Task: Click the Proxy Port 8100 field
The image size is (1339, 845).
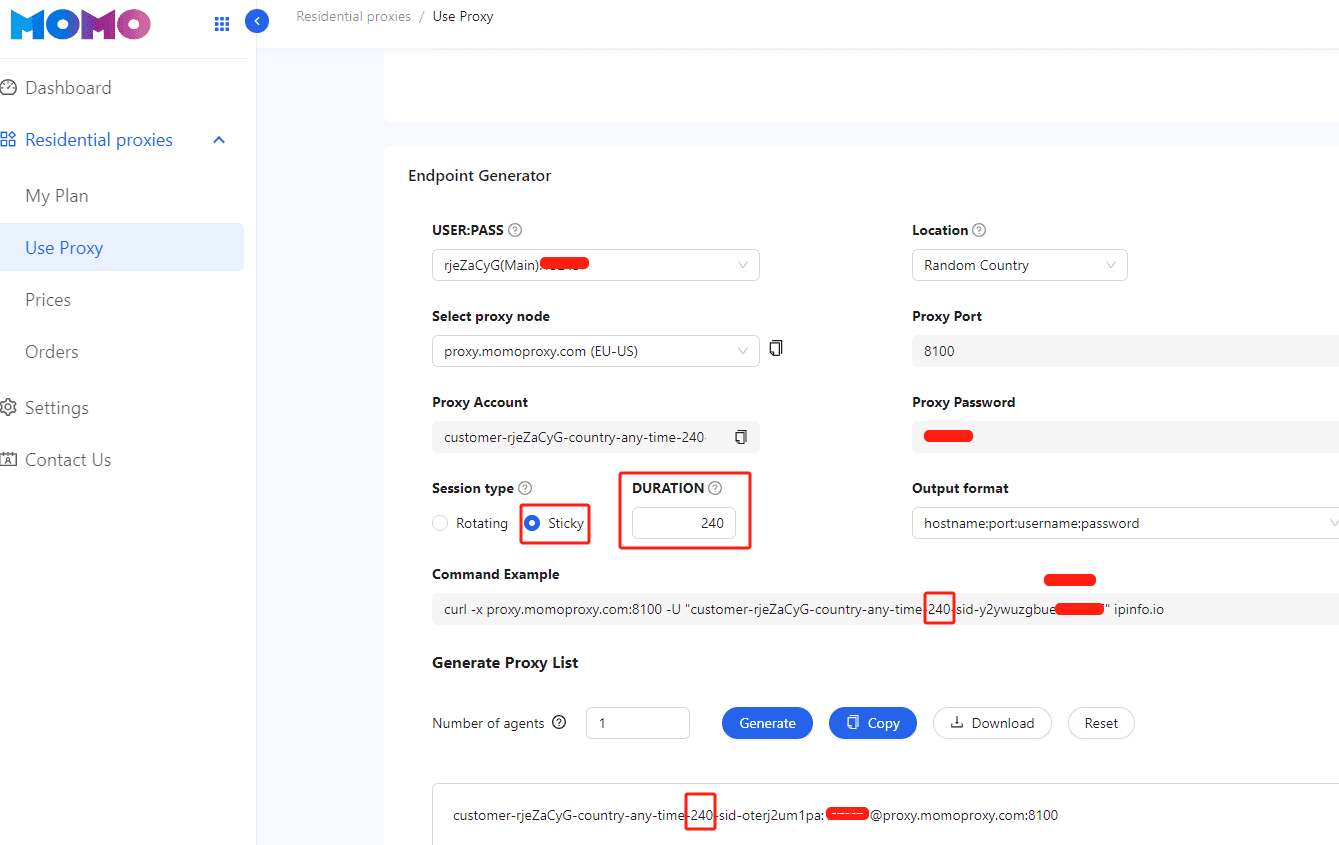Action: point(1125,351)
